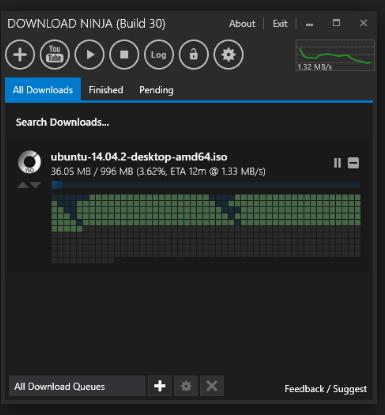
Task: Open the All Download Queues dropdown
Action: (77, 386)
